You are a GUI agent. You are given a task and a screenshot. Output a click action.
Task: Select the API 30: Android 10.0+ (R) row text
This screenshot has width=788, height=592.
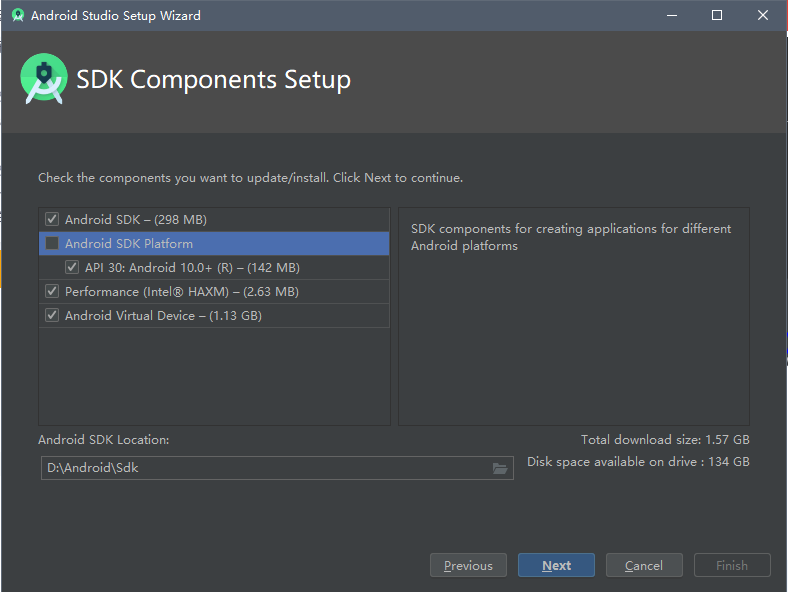[x=192, y=268]
